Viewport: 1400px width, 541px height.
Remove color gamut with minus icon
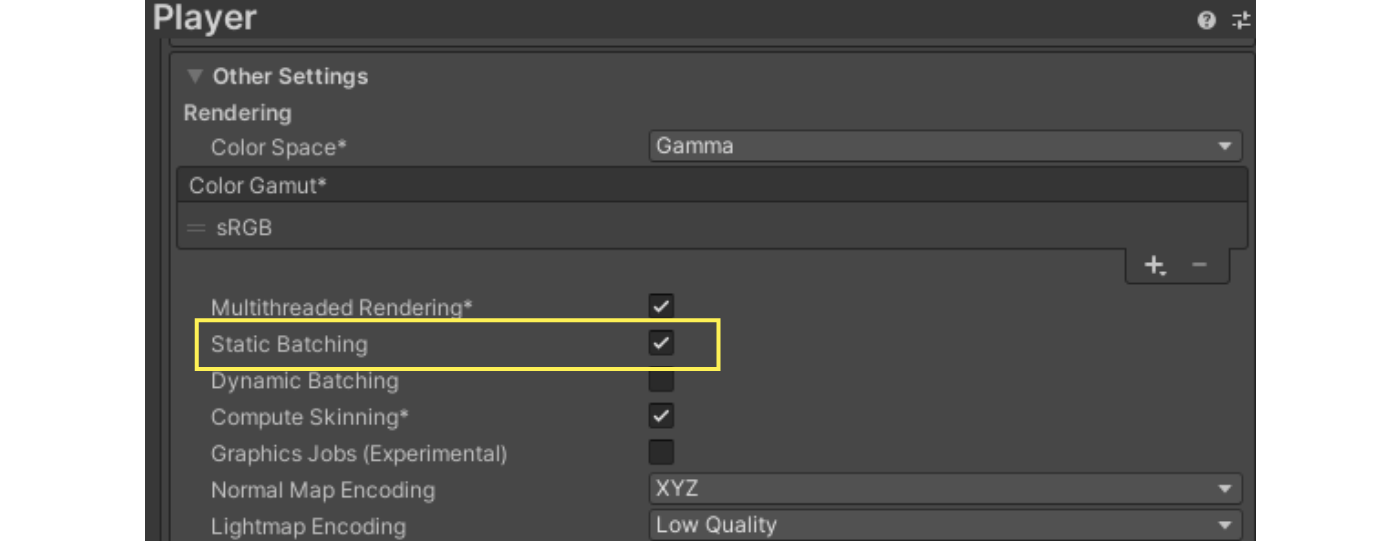[1199, 265]
